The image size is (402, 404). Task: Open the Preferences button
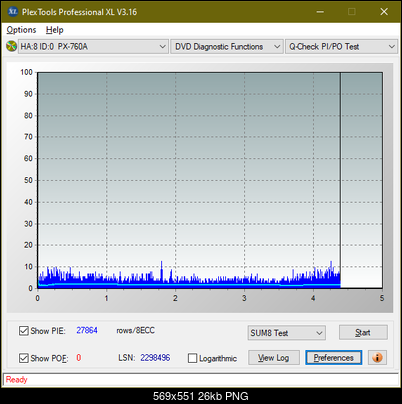[x=334, y=358]
